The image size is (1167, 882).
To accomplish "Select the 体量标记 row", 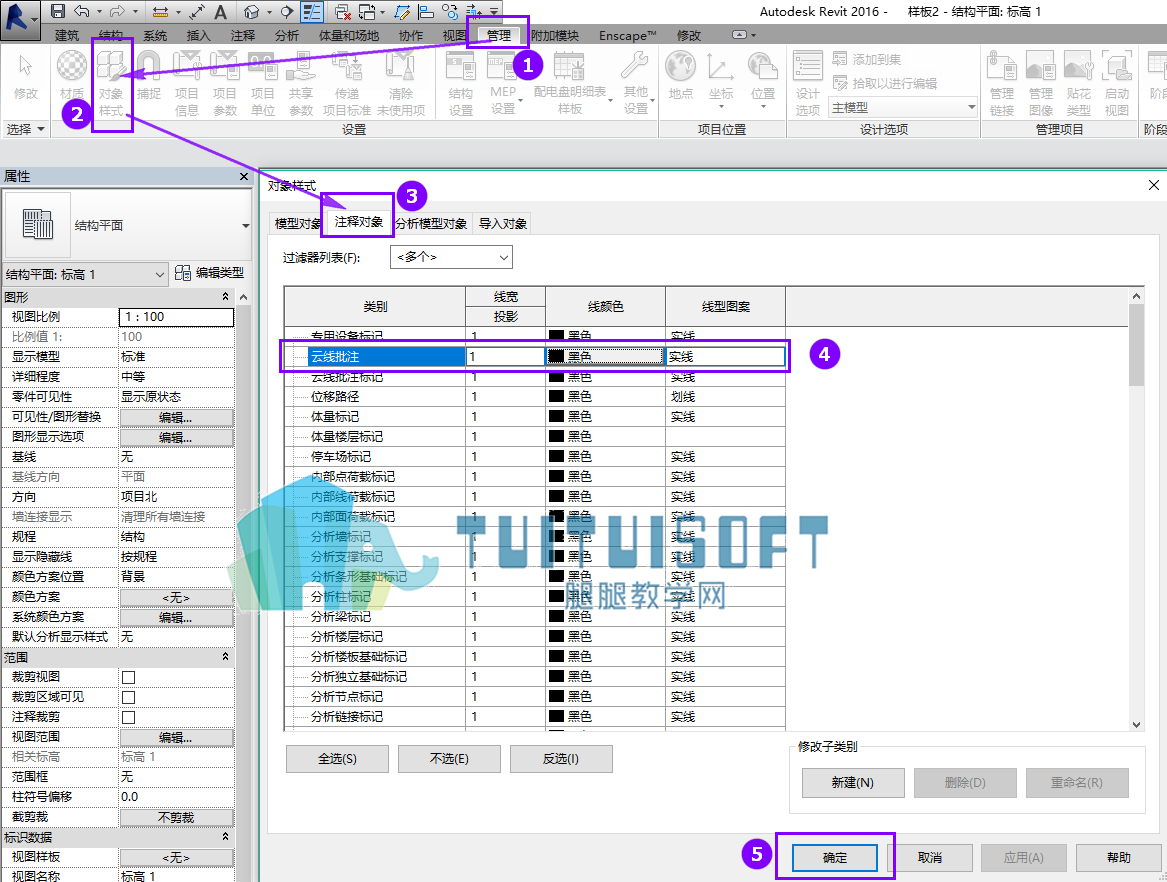I will coord(534,417).
